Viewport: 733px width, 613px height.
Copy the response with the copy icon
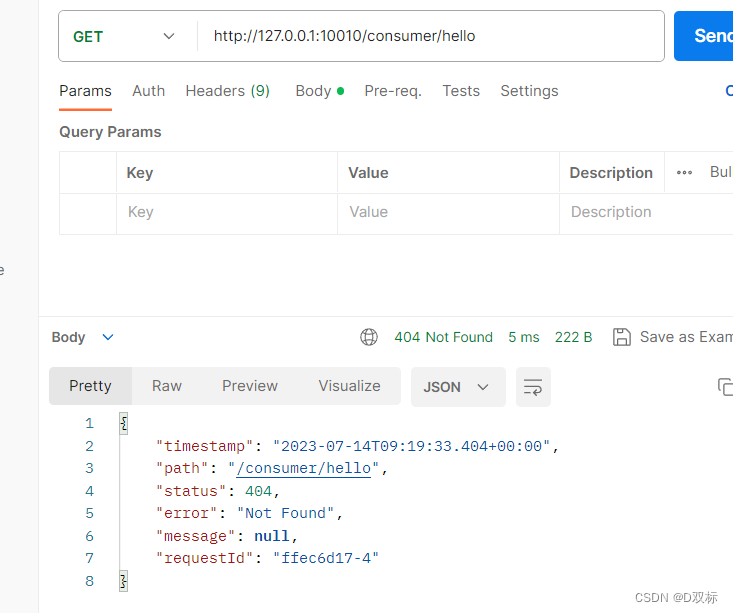pyautogui.click(x=725, y=387)
